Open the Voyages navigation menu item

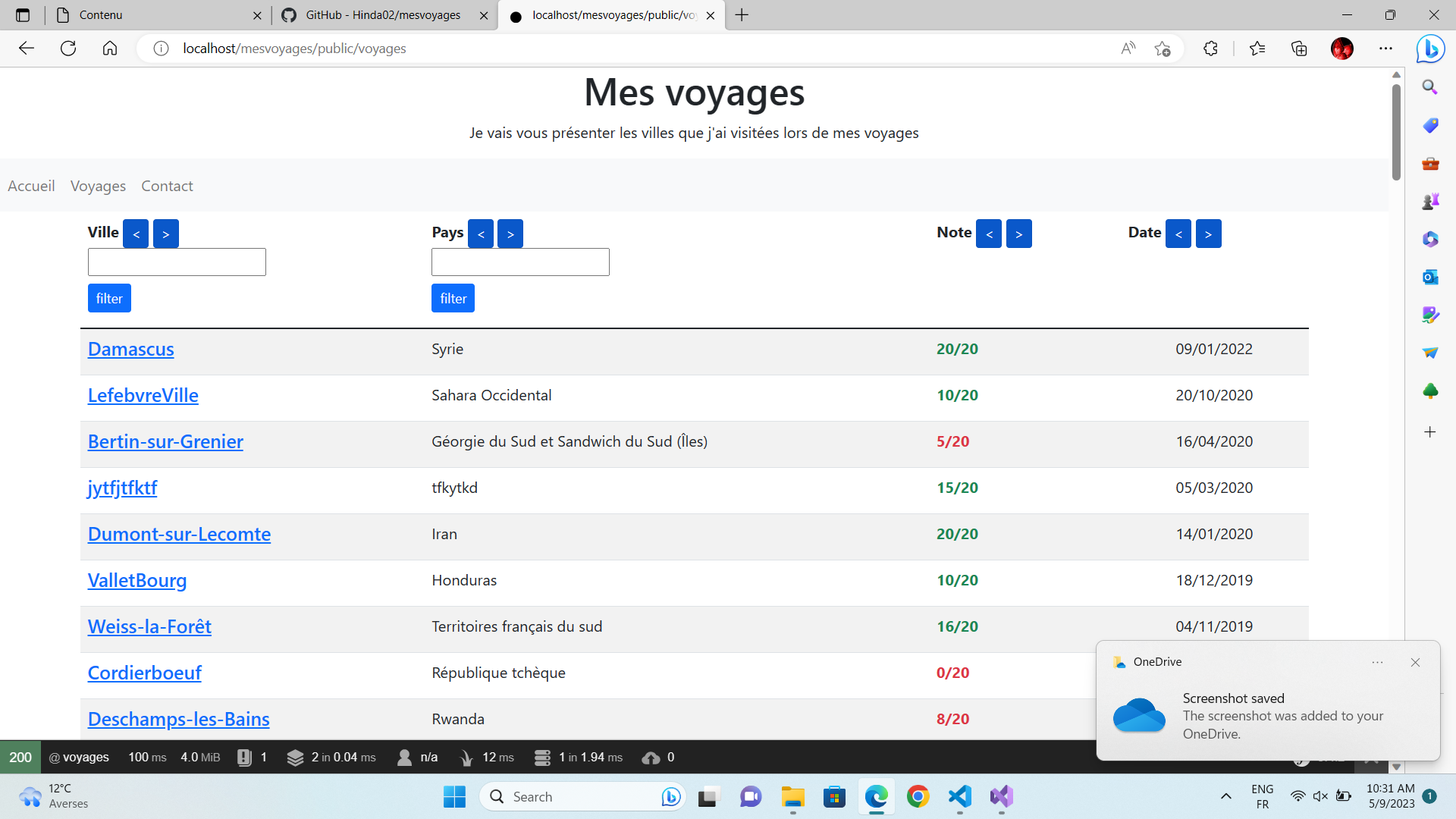coord(98,186)
